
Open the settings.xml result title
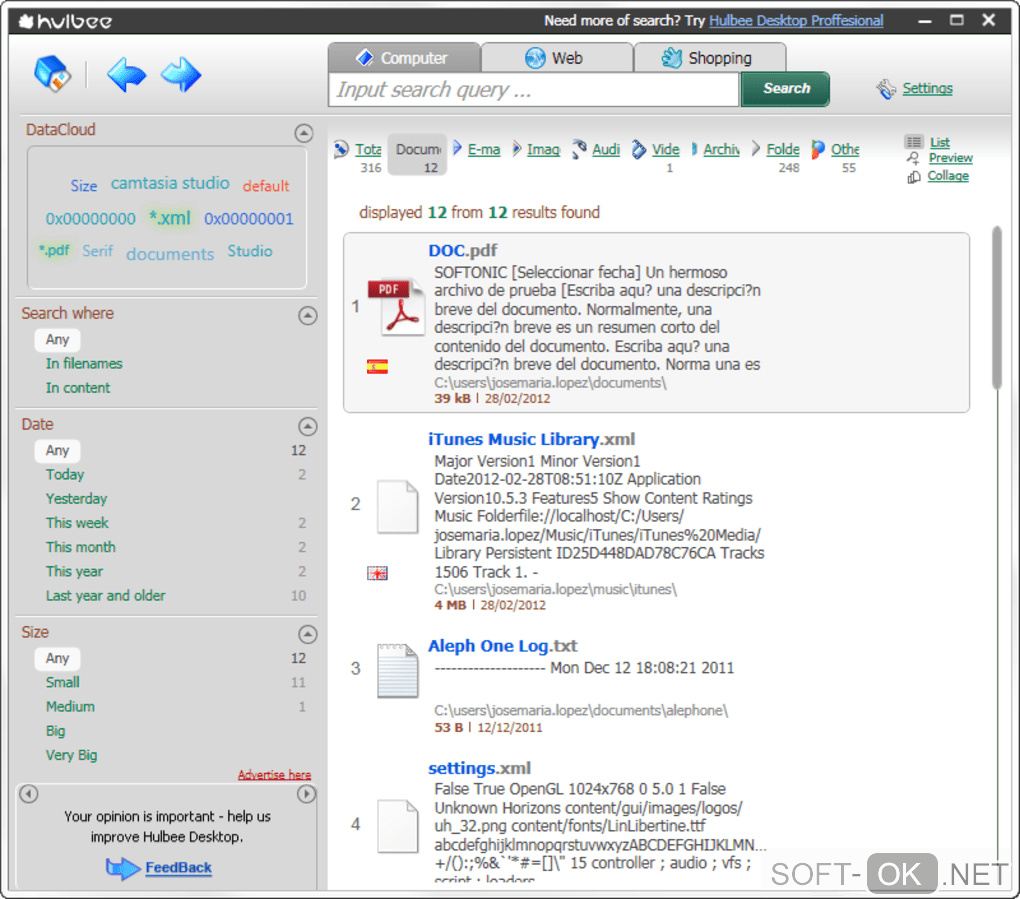click(479, 768)
